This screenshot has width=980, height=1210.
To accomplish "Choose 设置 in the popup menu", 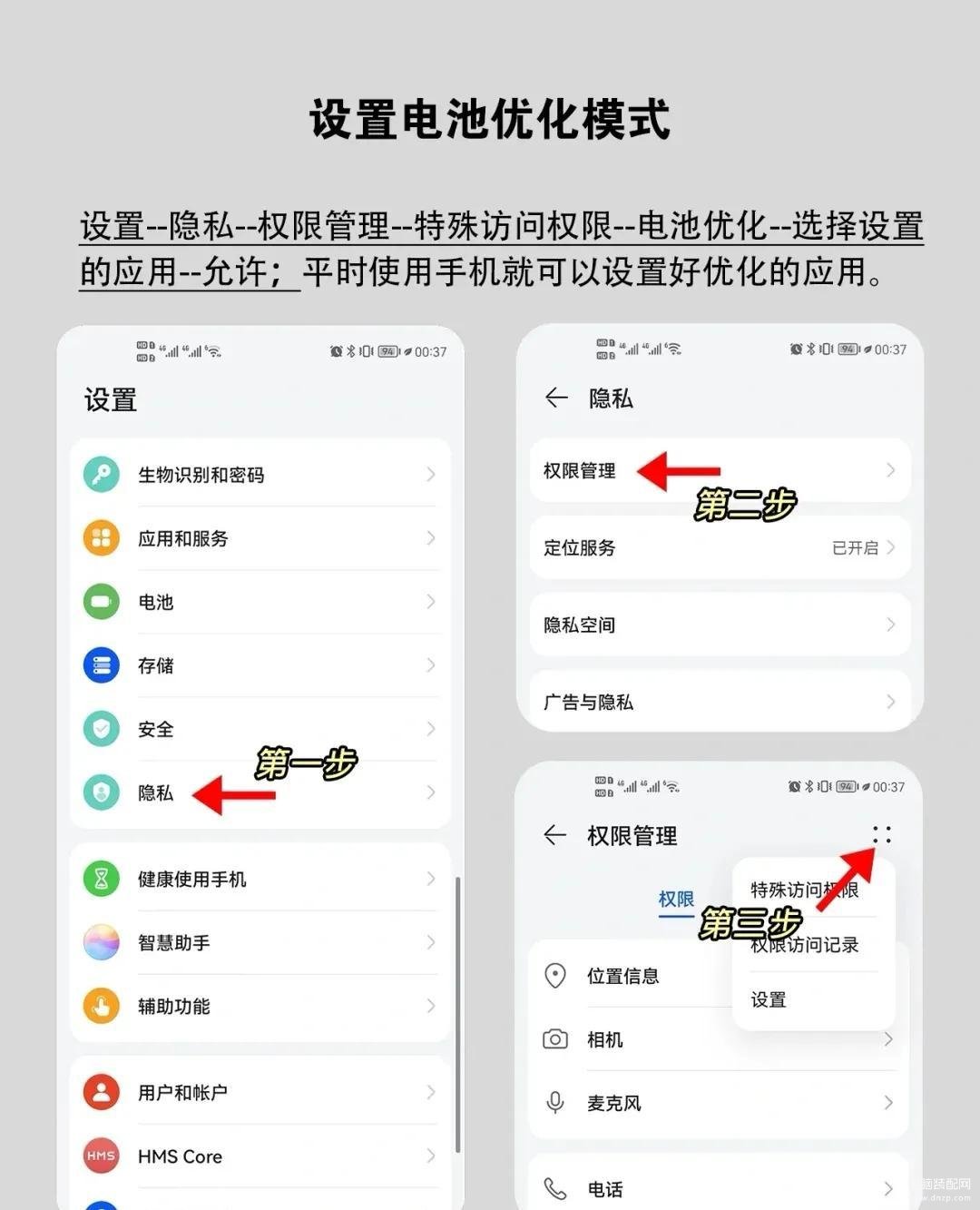I will coord(769,999).
